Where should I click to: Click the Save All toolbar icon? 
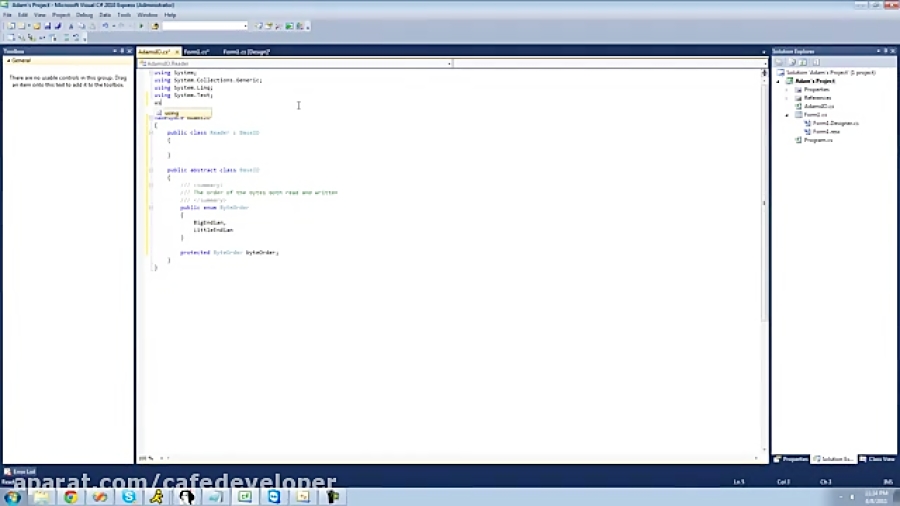click(x=58, y=26)
